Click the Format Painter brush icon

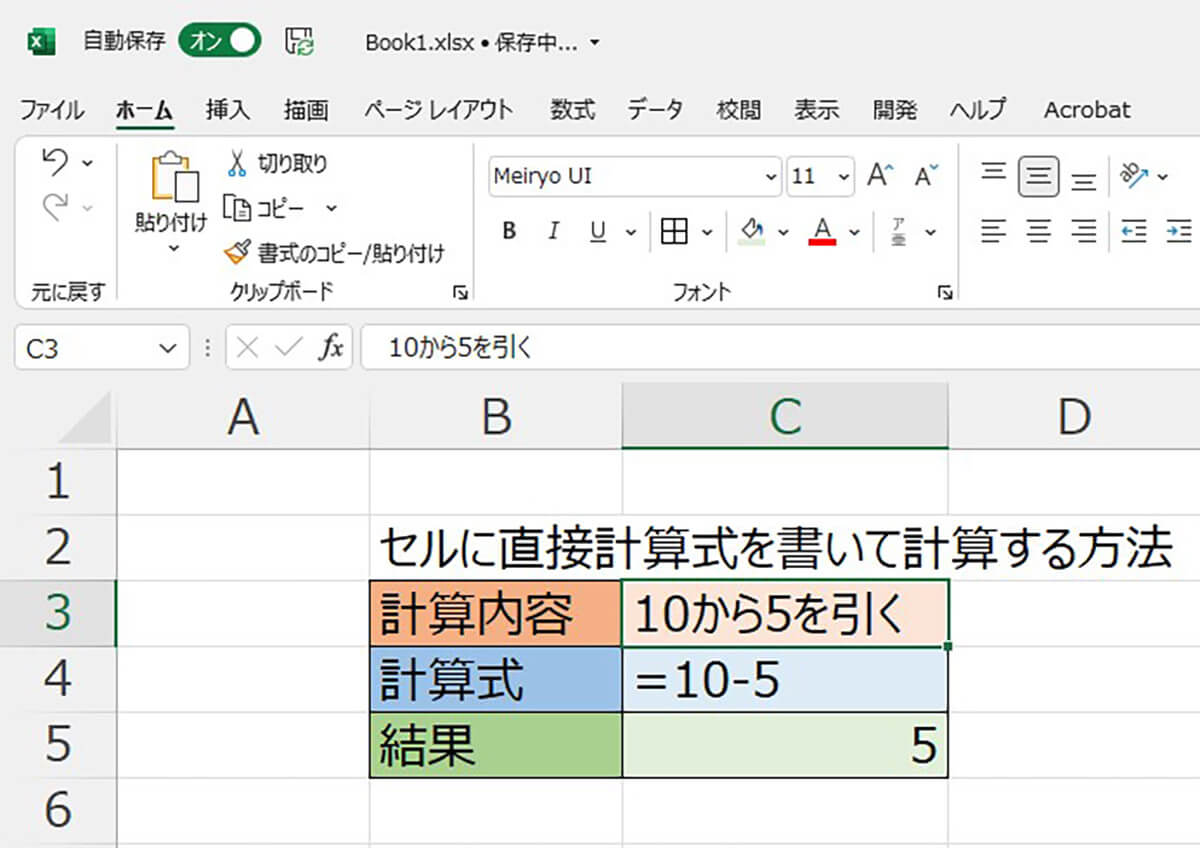[x=237, y=253]
